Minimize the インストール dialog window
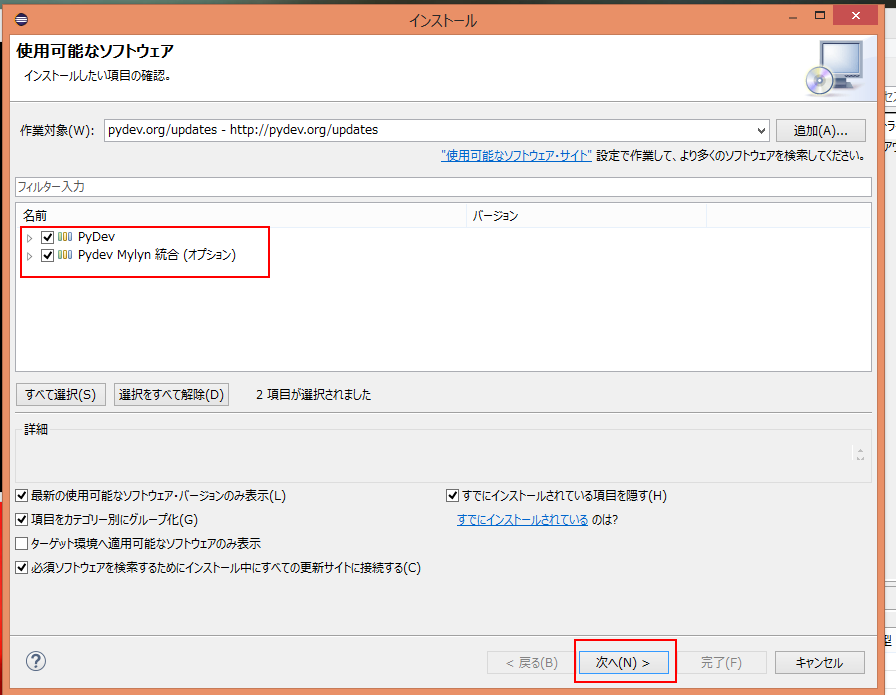The height and width of the screenshot is (695, 896). point(793,17)
